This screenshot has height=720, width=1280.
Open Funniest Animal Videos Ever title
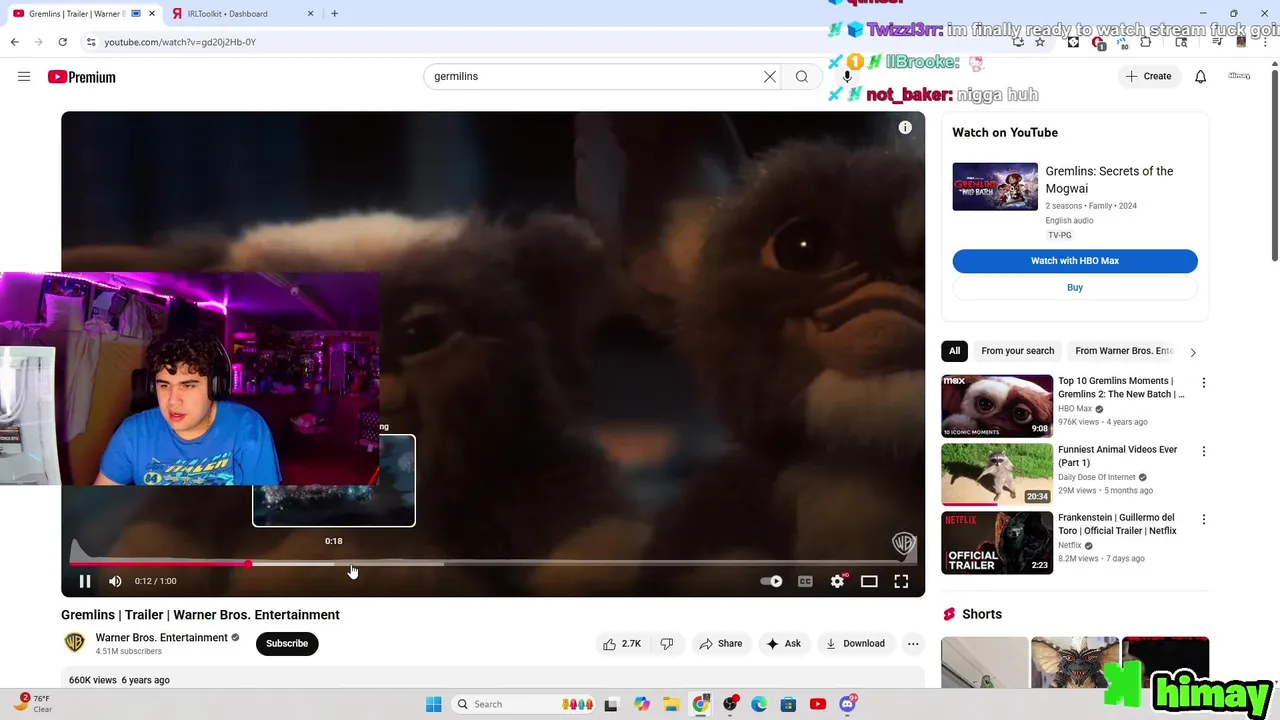1118,456
